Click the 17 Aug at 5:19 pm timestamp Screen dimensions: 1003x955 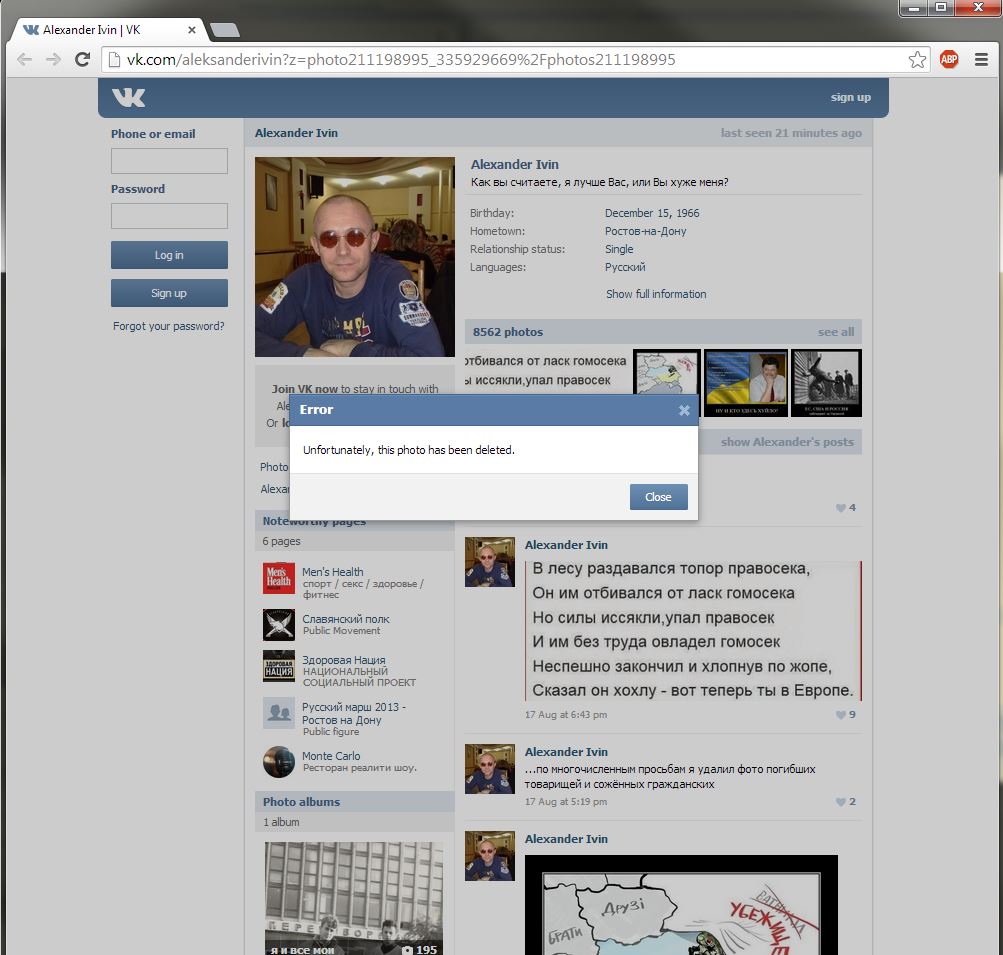point(566,801)
